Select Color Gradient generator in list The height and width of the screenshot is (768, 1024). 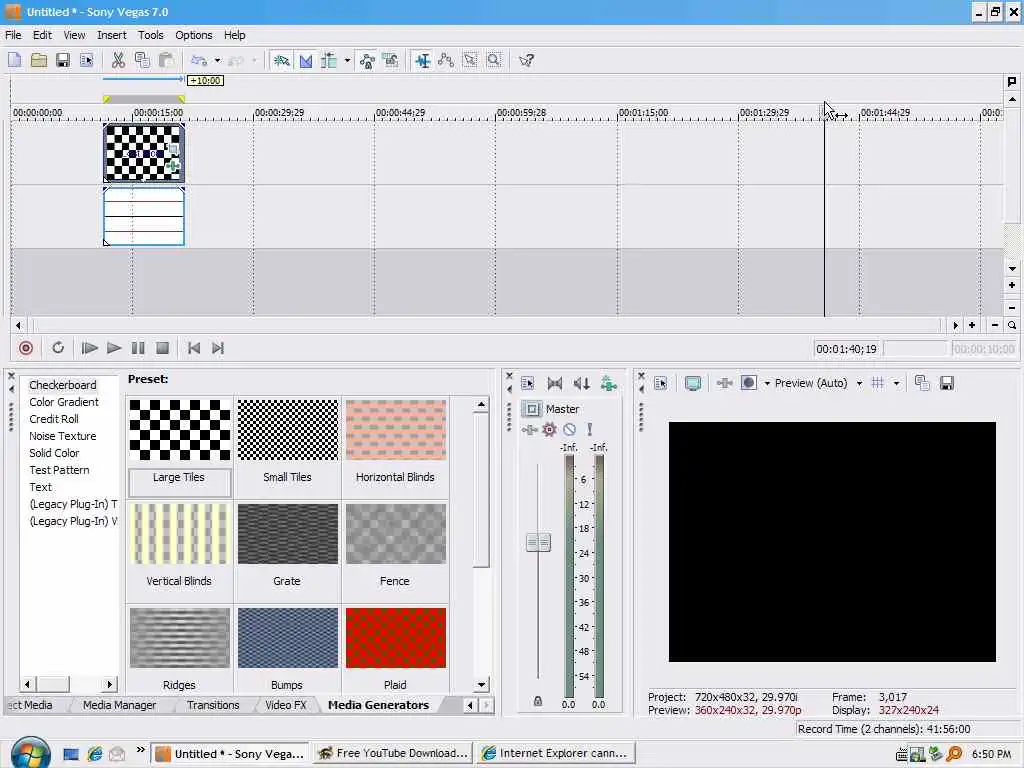[64, 402]
